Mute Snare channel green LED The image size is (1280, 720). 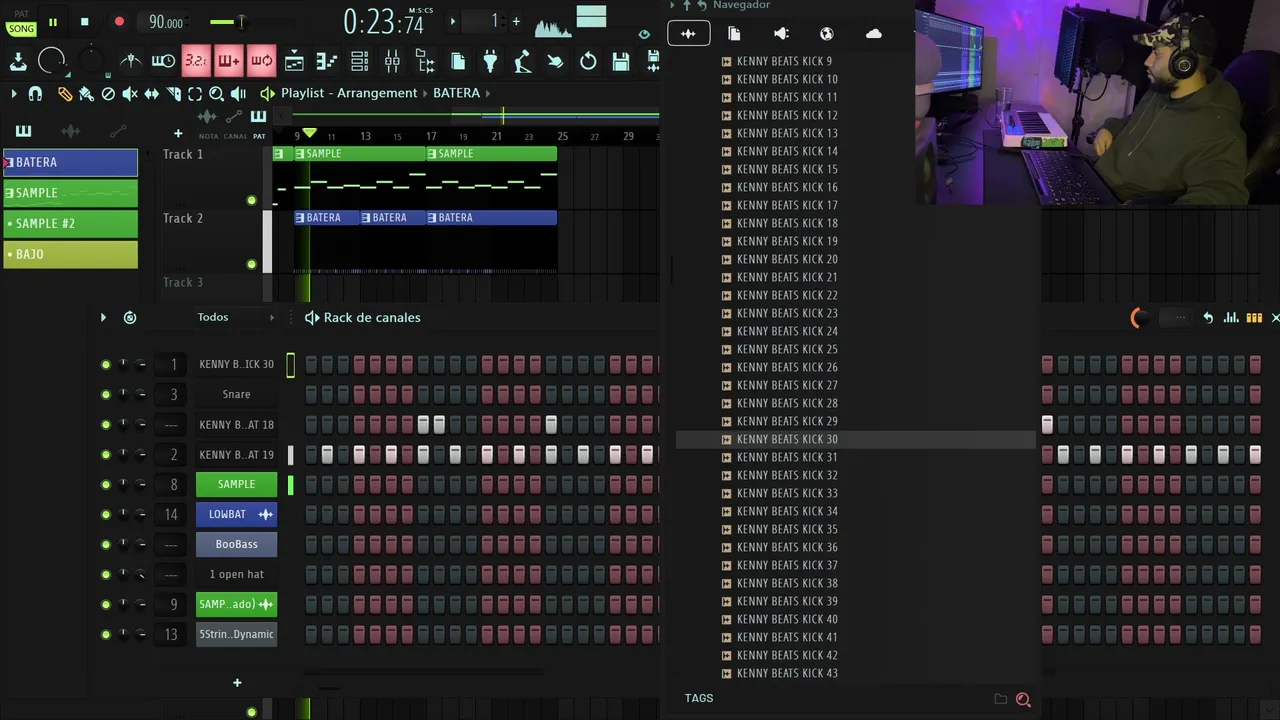pos(106,394)
